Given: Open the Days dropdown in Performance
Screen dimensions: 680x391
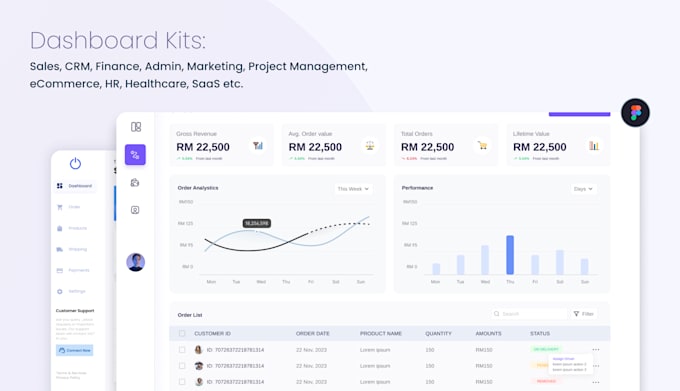Looking at the screenshot, I should (583, 189).
